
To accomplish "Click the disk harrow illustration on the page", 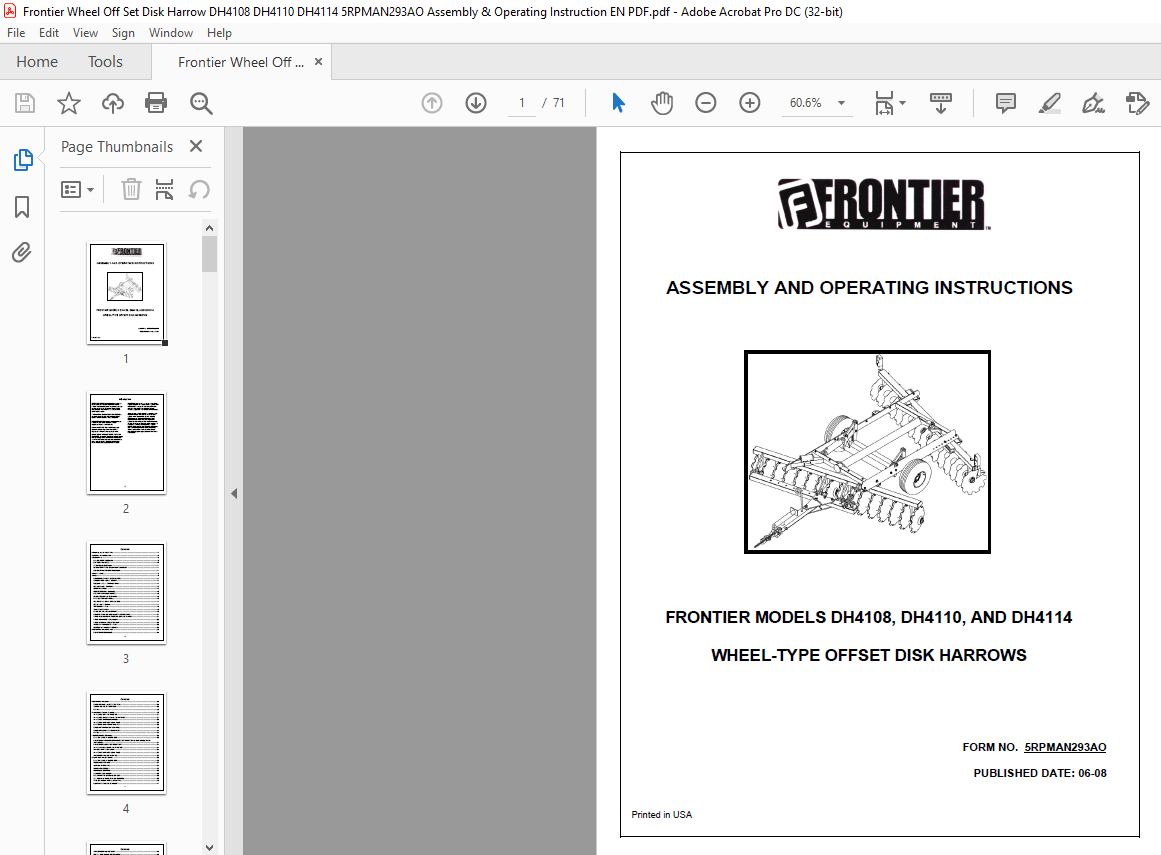I will coord(867,452).
